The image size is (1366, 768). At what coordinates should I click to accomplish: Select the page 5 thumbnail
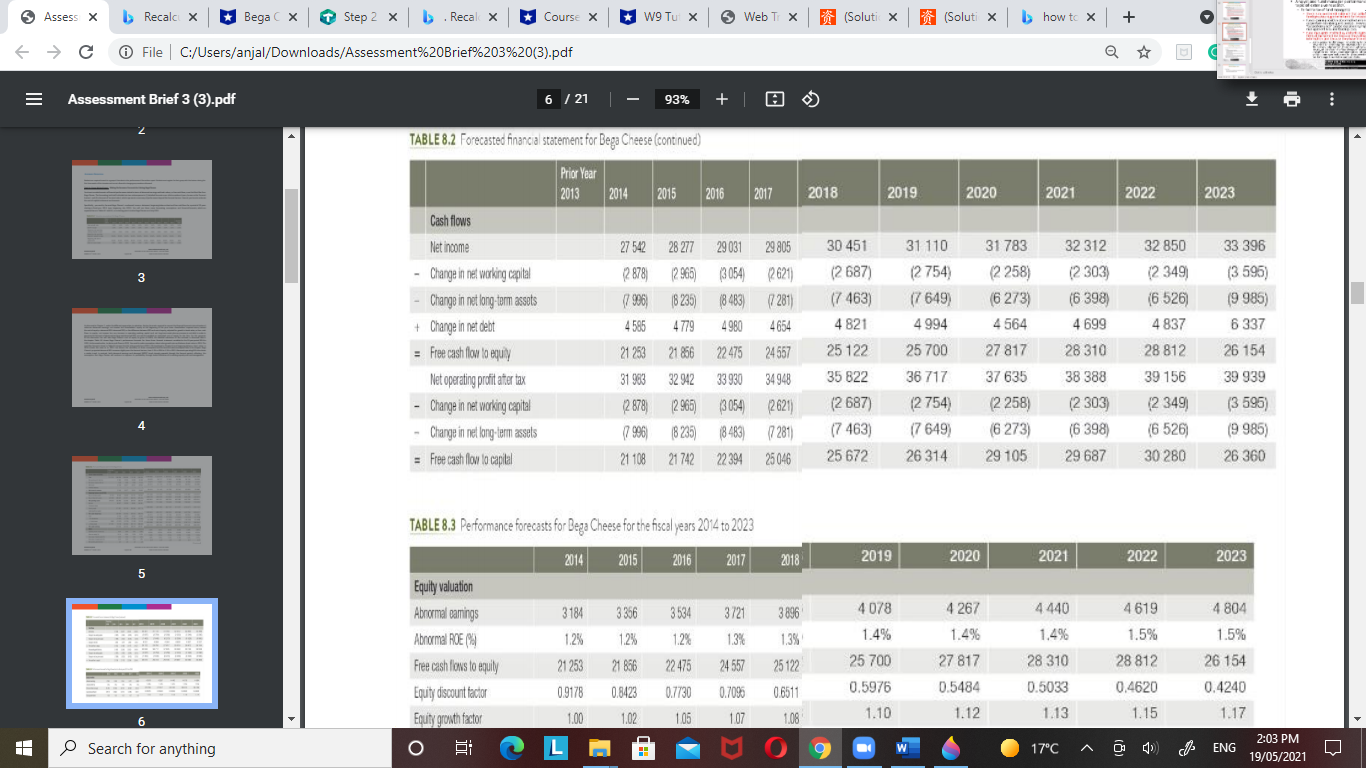[141, 504]
